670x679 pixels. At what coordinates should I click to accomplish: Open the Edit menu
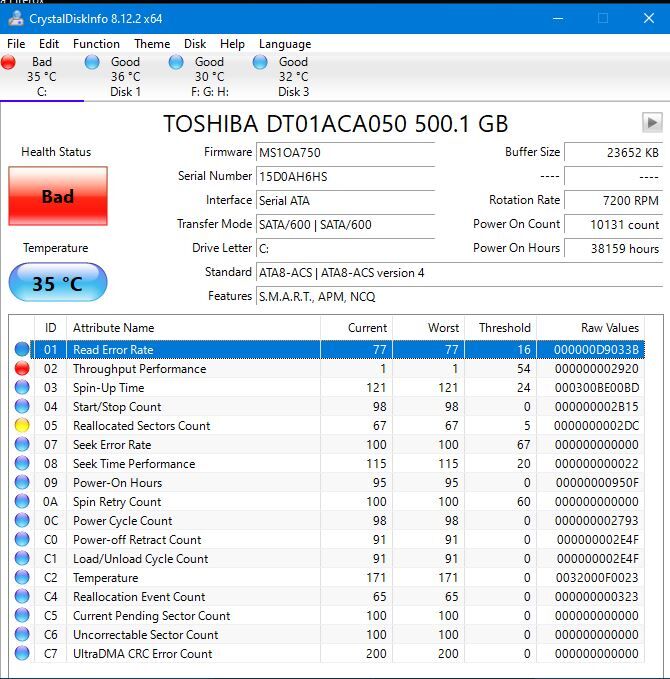(49, 44)
